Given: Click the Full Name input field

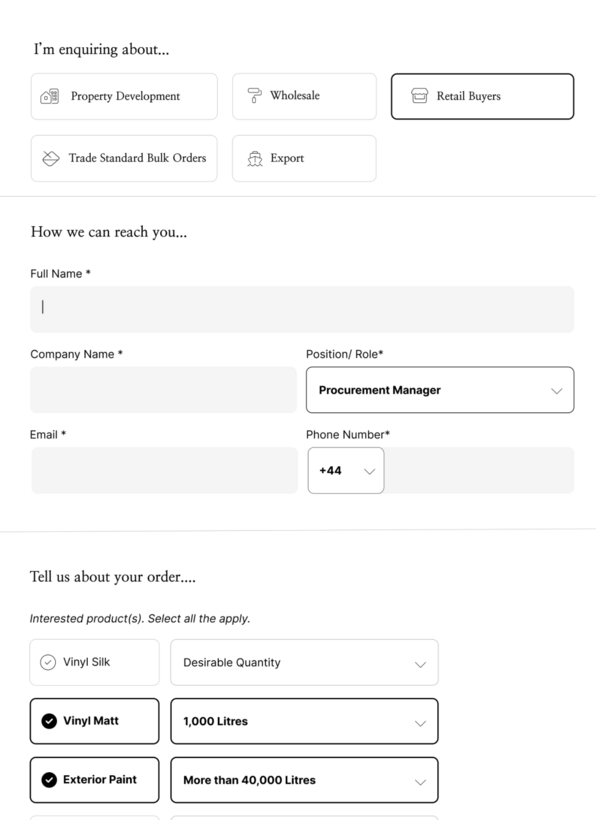Looking at the screenshot, I should pos(302,310).
